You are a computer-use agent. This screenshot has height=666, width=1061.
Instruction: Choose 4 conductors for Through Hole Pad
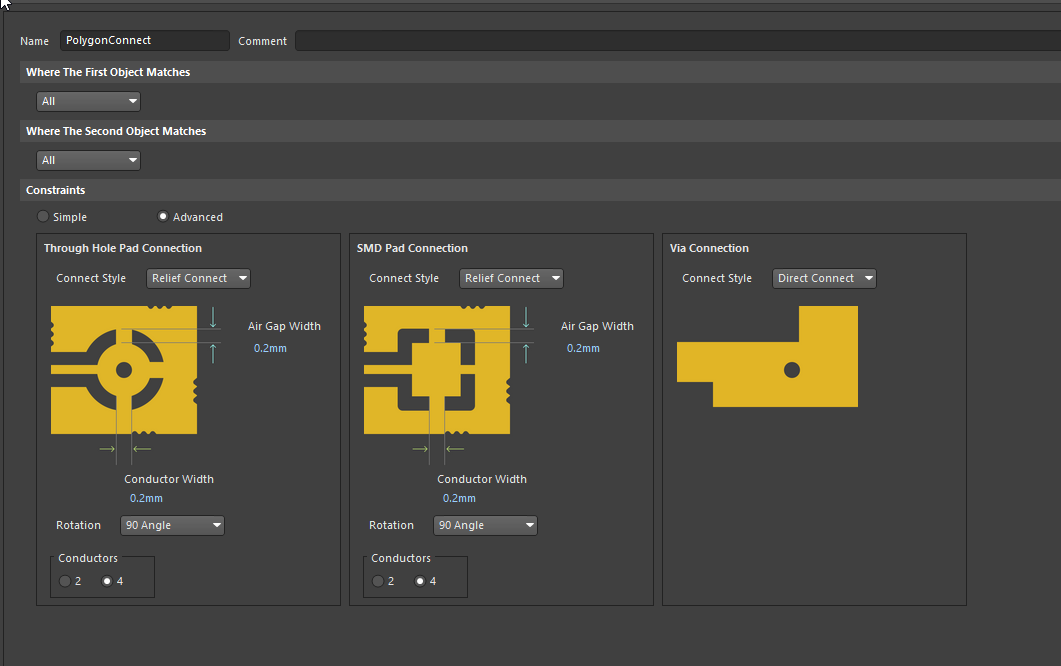tap(107, 581)
